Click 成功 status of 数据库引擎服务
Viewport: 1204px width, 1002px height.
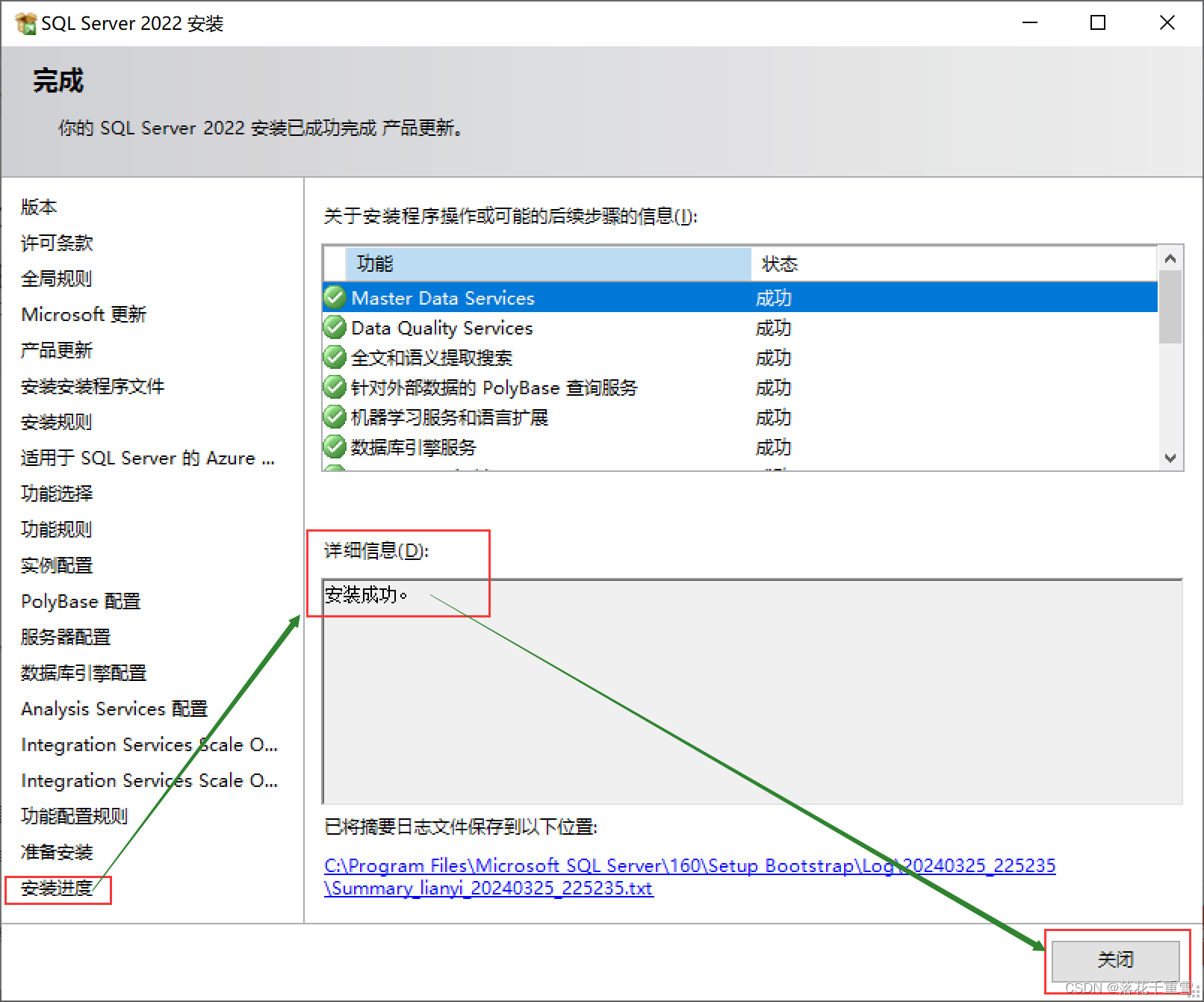coord(773,447)
